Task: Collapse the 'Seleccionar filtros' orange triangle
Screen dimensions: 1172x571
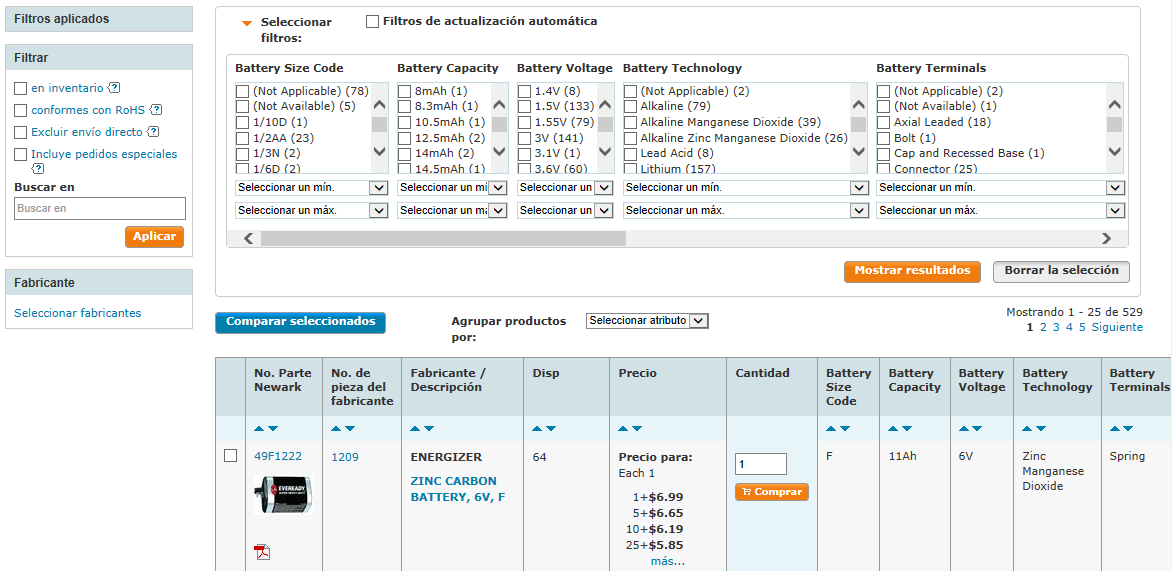Action: point(247,22)
